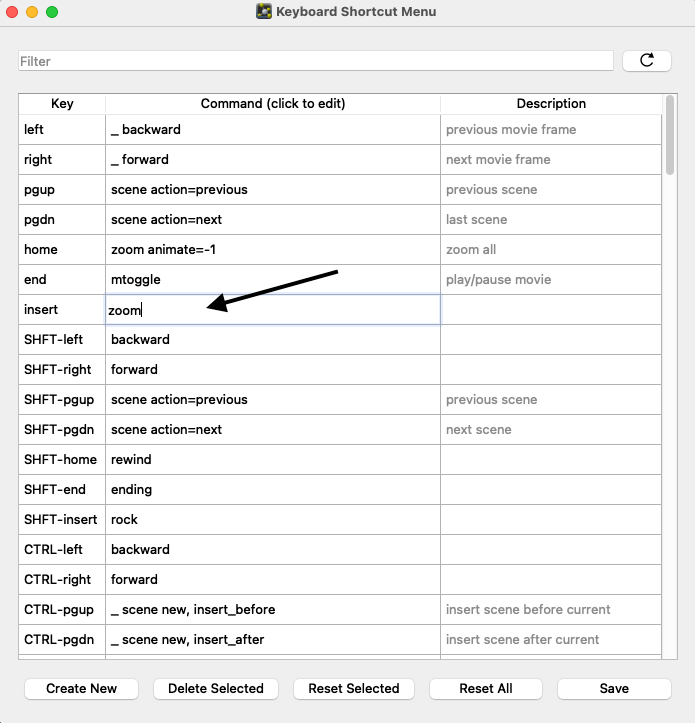The width and height of the screenshot is (695, 723).
Task: Click the 'zoom all' description
Action: 551,249
